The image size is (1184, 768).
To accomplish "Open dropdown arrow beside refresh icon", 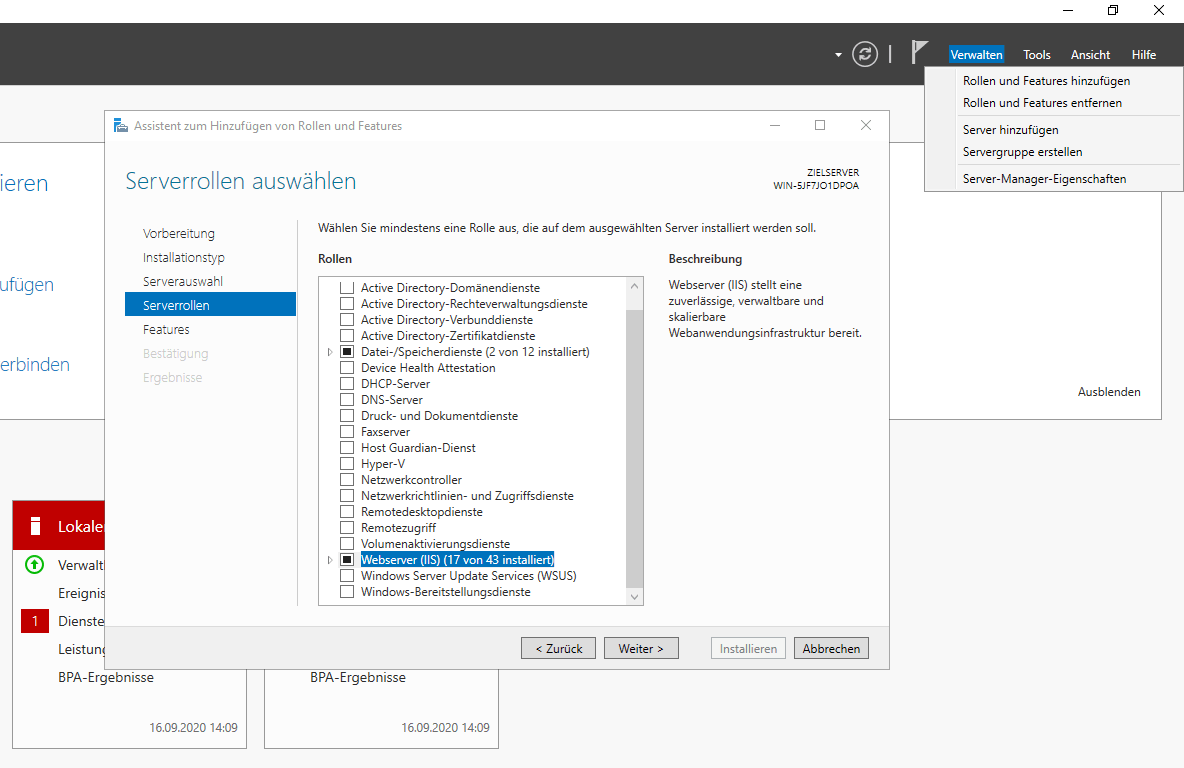I will pos(838,55).
